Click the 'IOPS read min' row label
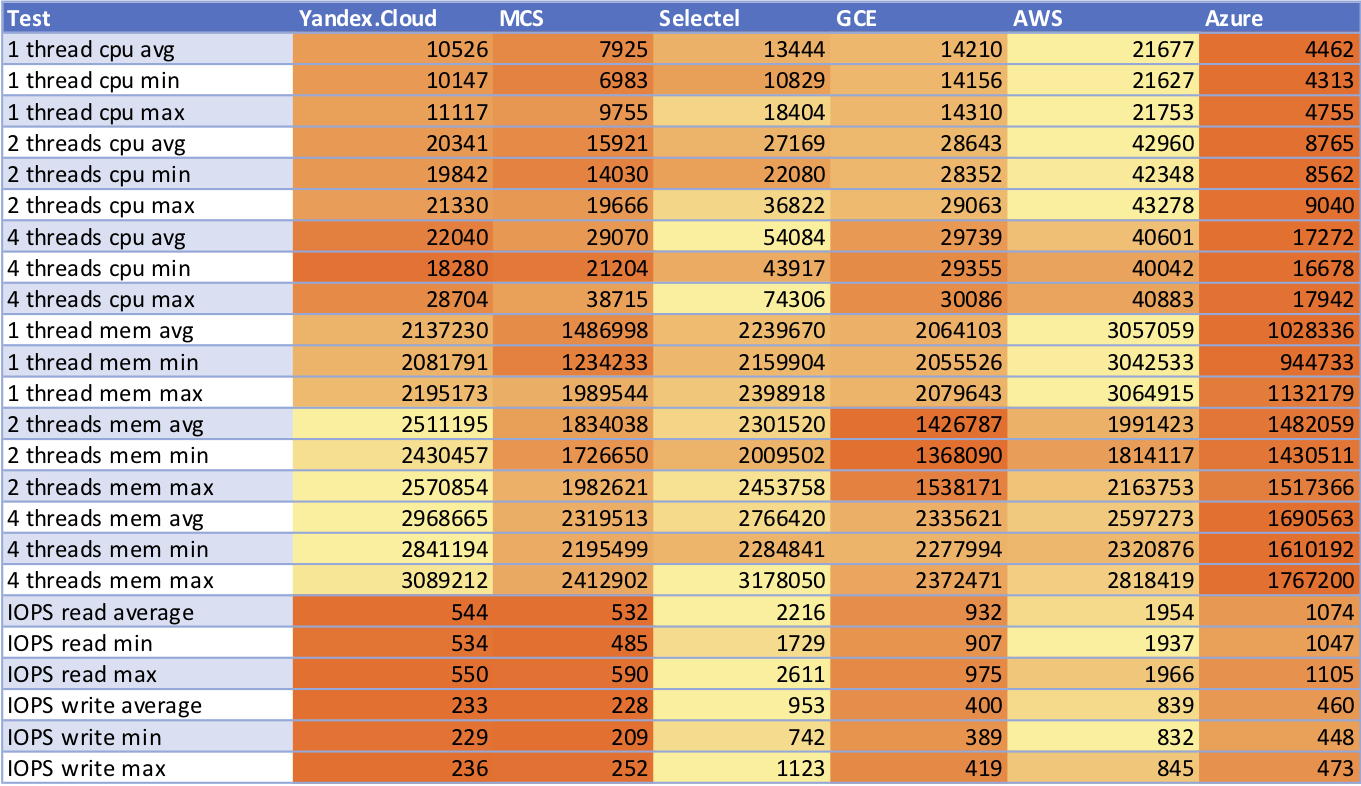This screenshot has height=786, width=1361. pyautogui.click(x=147, y=643)
